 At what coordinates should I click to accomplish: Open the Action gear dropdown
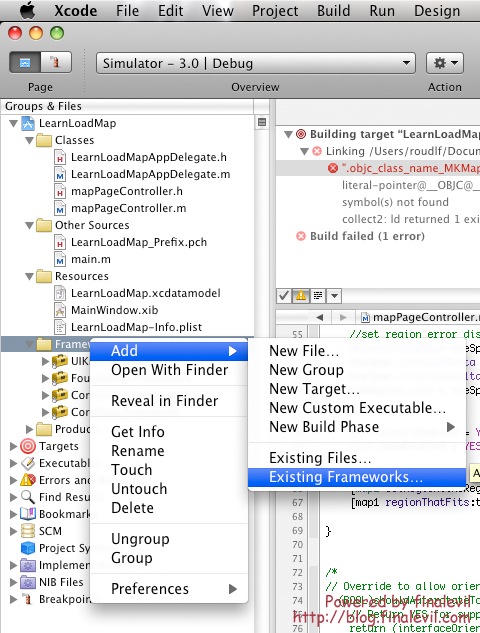click(444, 63)
